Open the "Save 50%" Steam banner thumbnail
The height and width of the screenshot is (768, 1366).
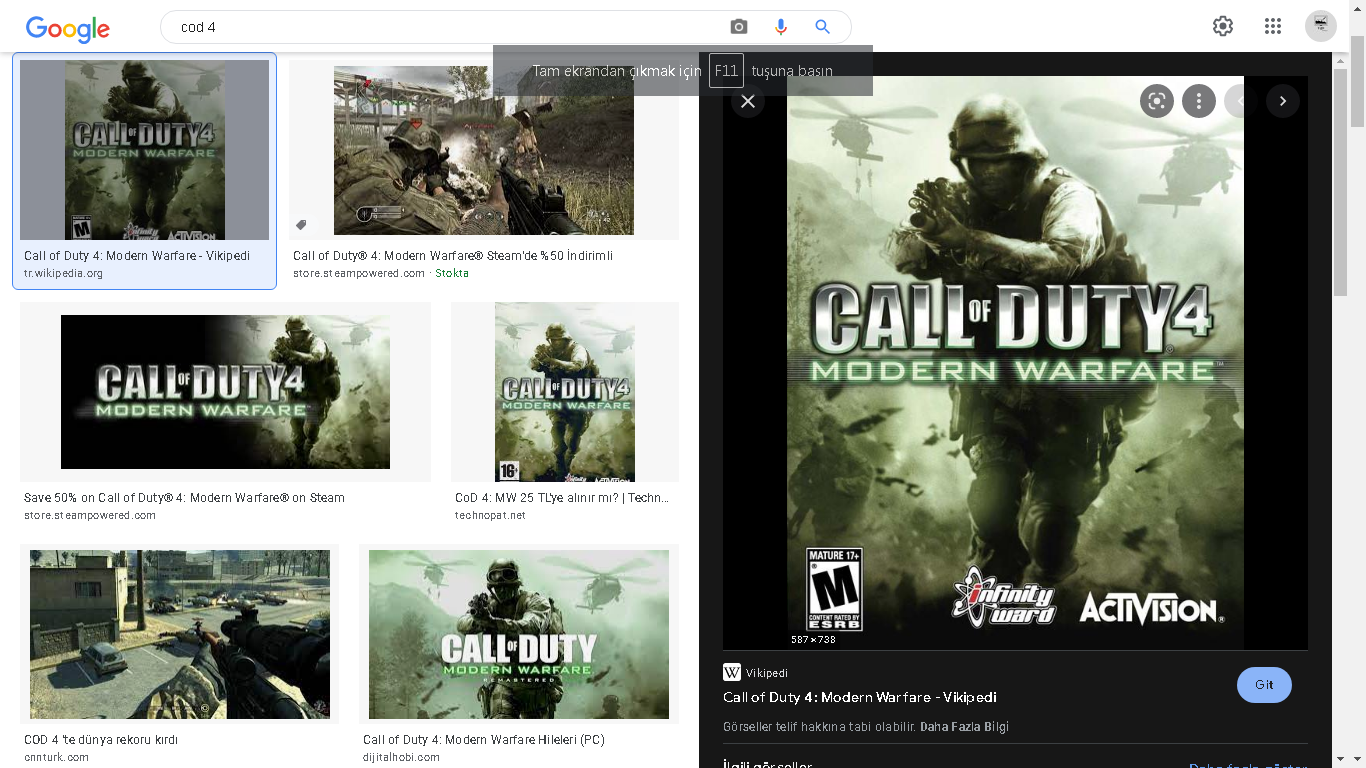tap(225, 392)
